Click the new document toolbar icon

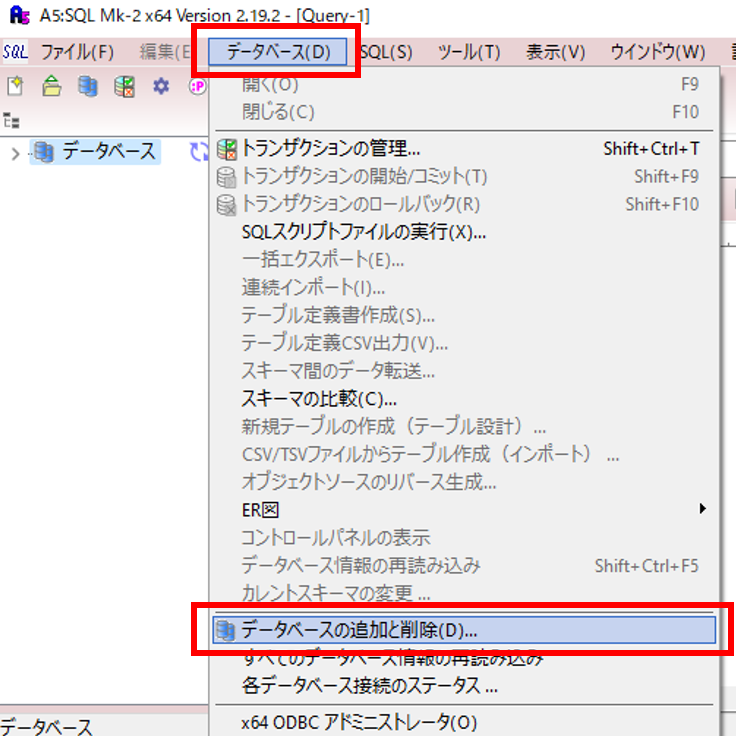tap(15, 86)
